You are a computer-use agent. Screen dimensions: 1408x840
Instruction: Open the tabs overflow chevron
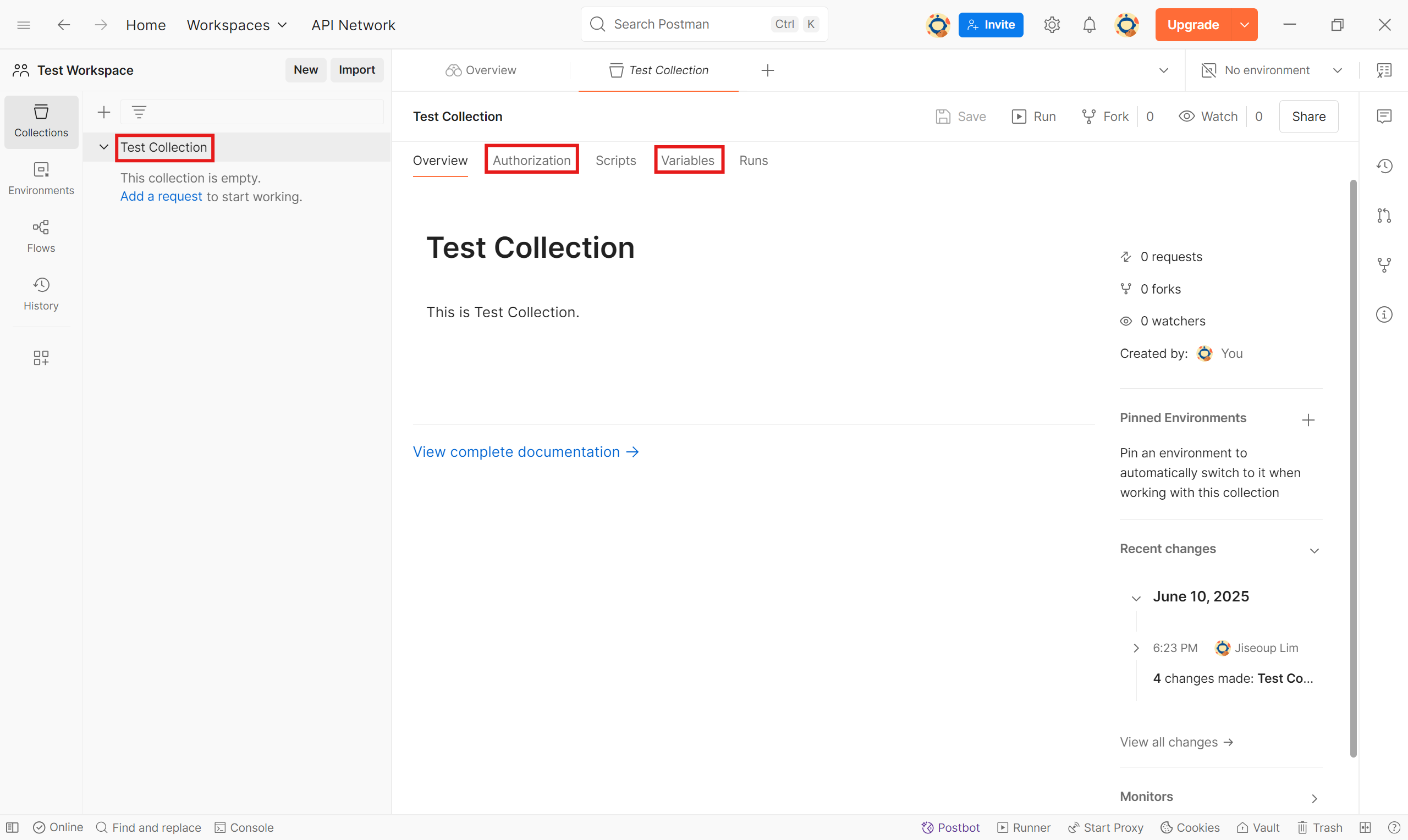(x=1163, y=70)
